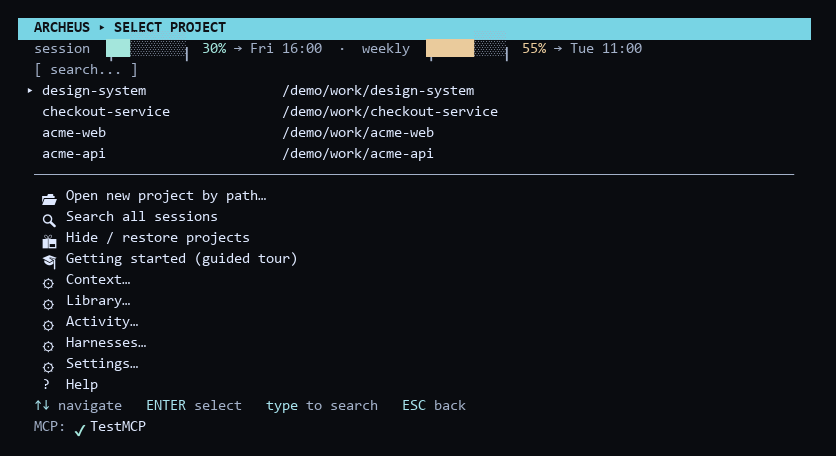
Task: Click the magnifier icon next to Search all sessions
Action: click(x=49, y=220)
